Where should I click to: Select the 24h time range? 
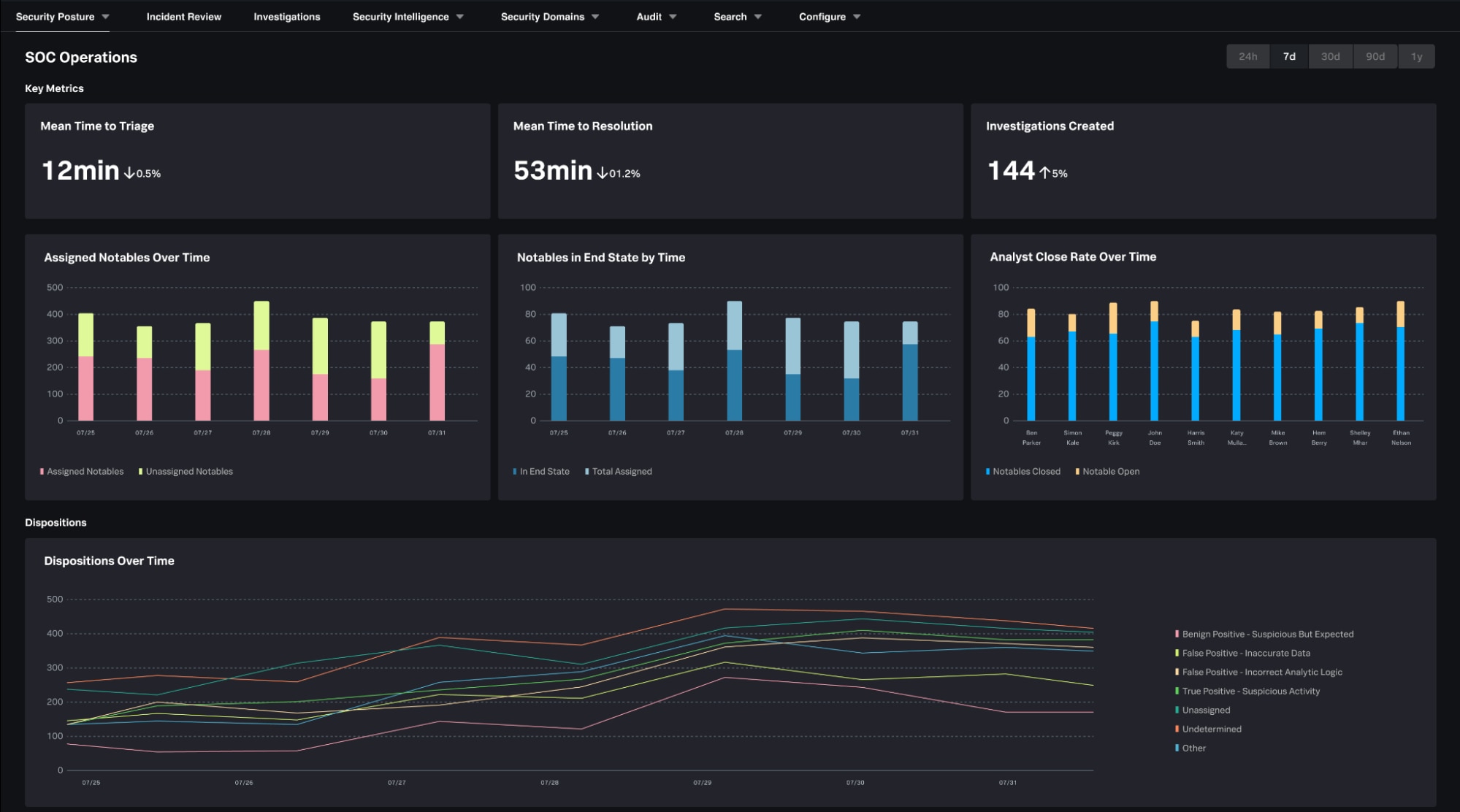click(x=1247, y=56)
